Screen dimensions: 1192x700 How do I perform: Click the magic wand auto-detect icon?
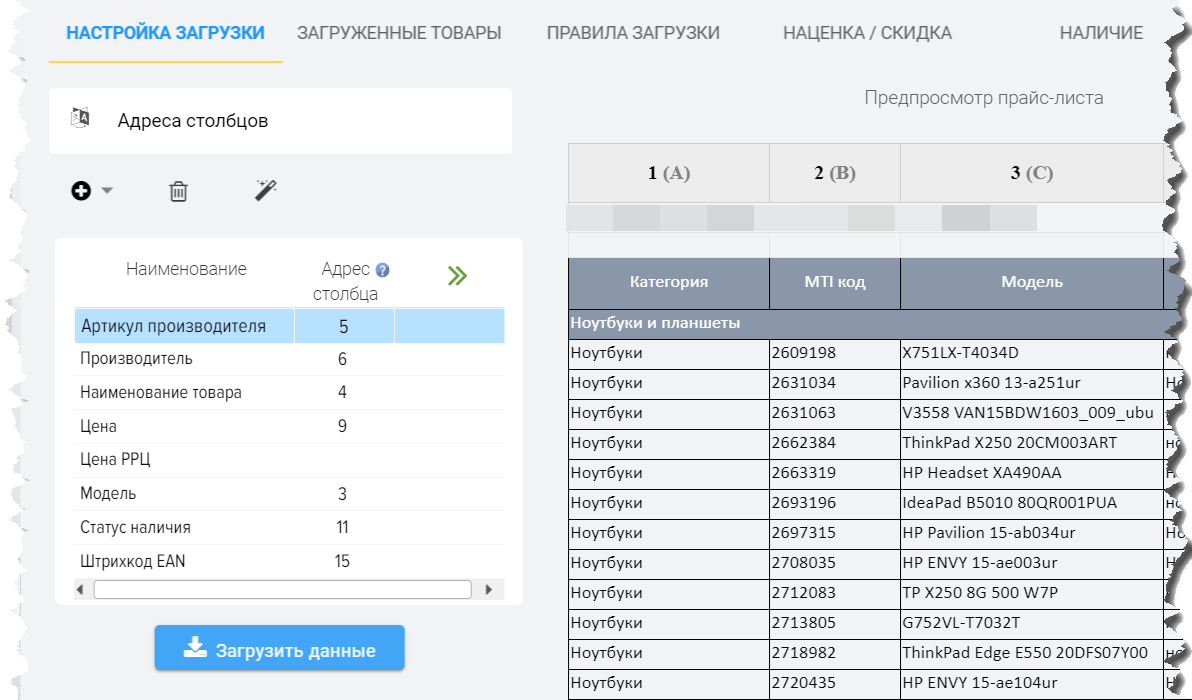(x=265, y=190)
